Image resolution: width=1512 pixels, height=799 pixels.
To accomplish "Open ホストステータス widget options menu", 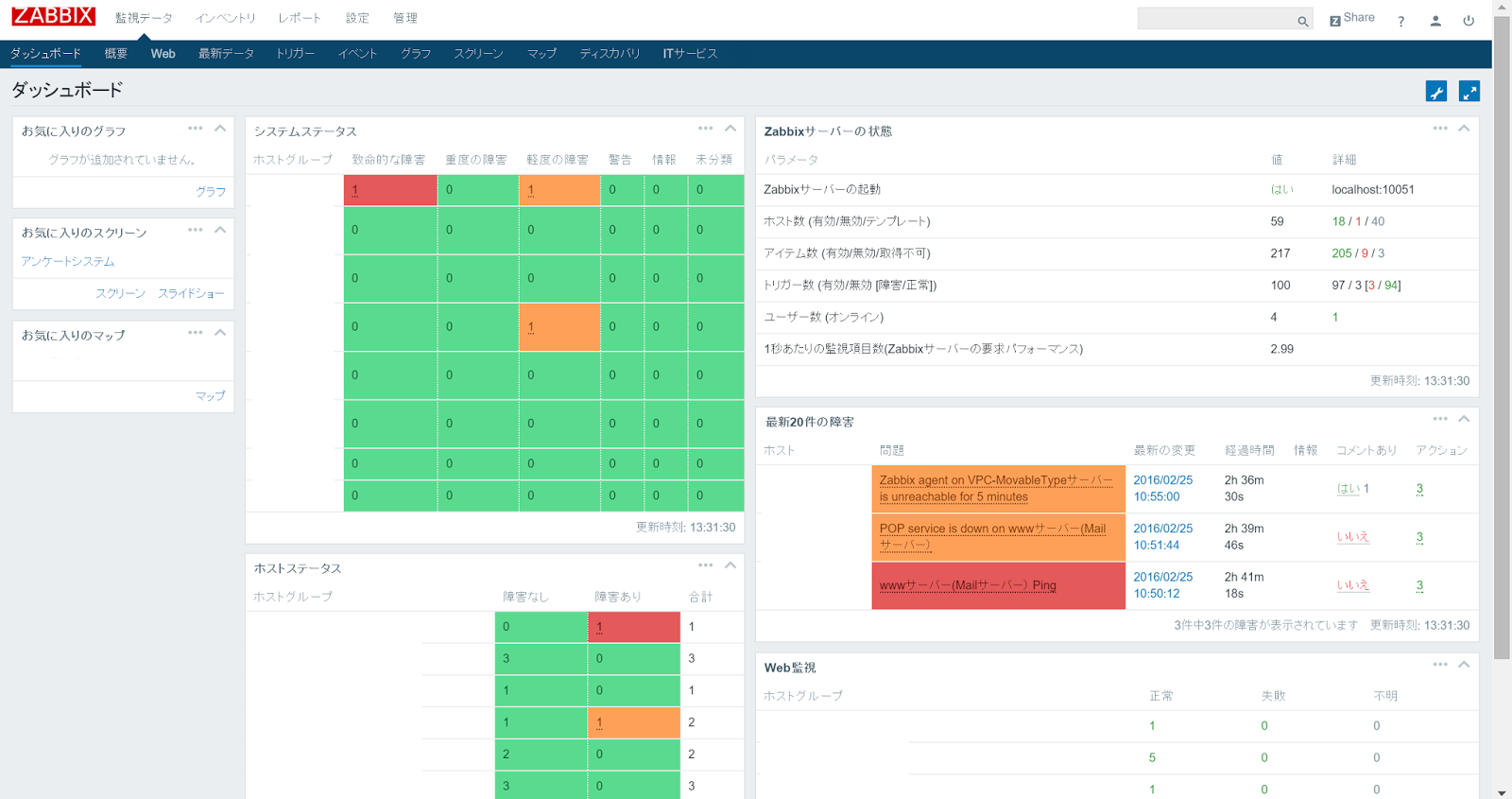I will (x=706, y=565).
